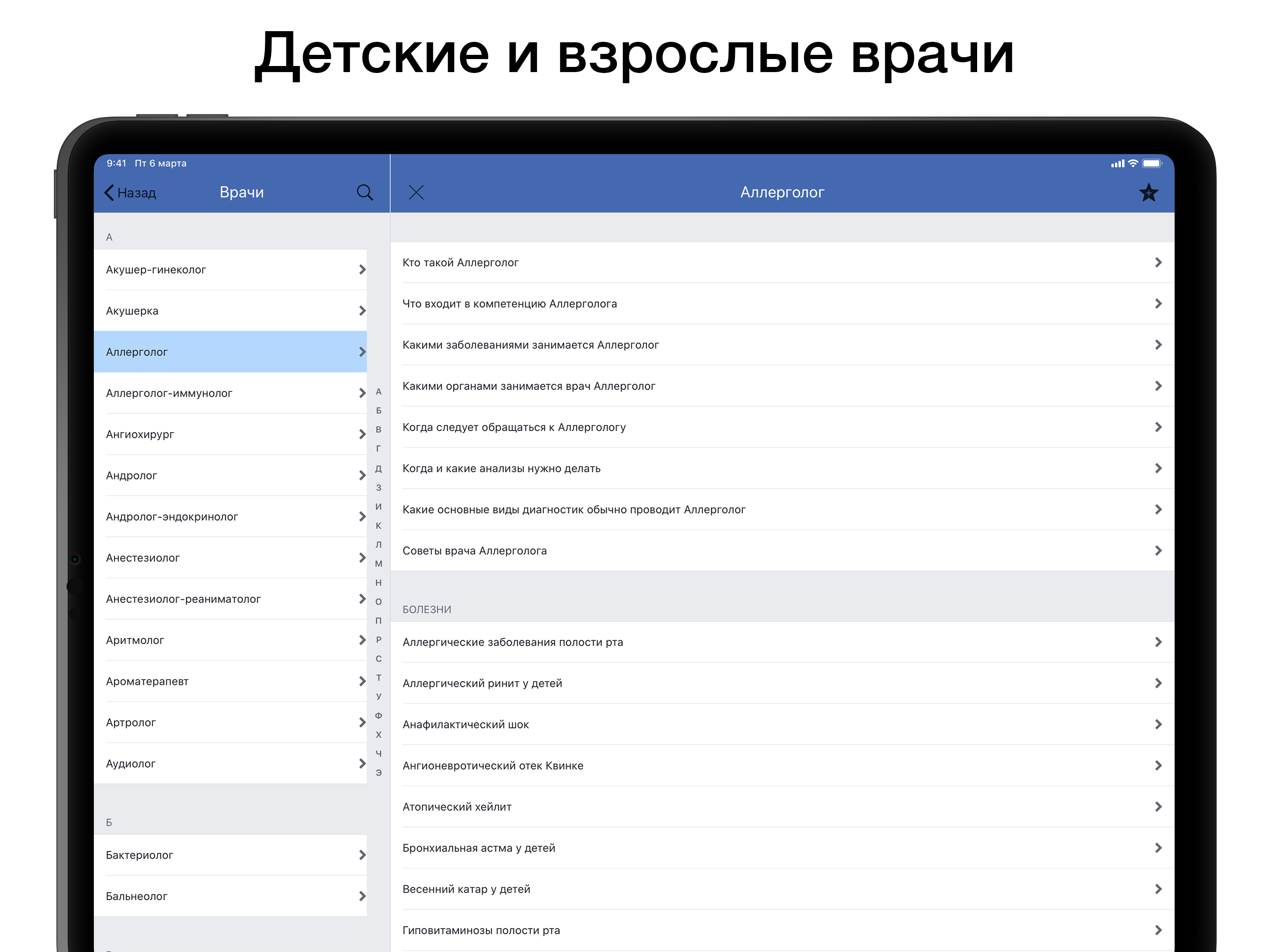Open Гиповитаминозы полости рта
Viewport: 1270px width, 952px height.
click(782, 930)
